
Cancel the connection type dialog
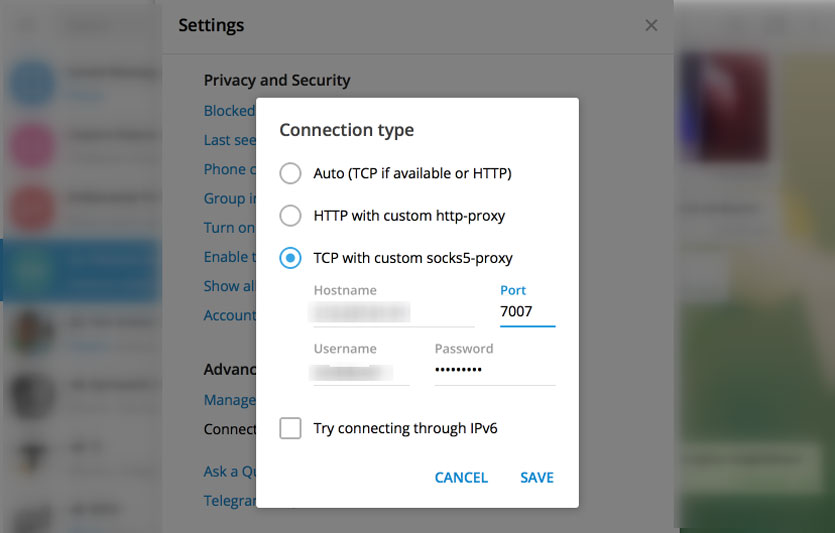tap(461, 478)
